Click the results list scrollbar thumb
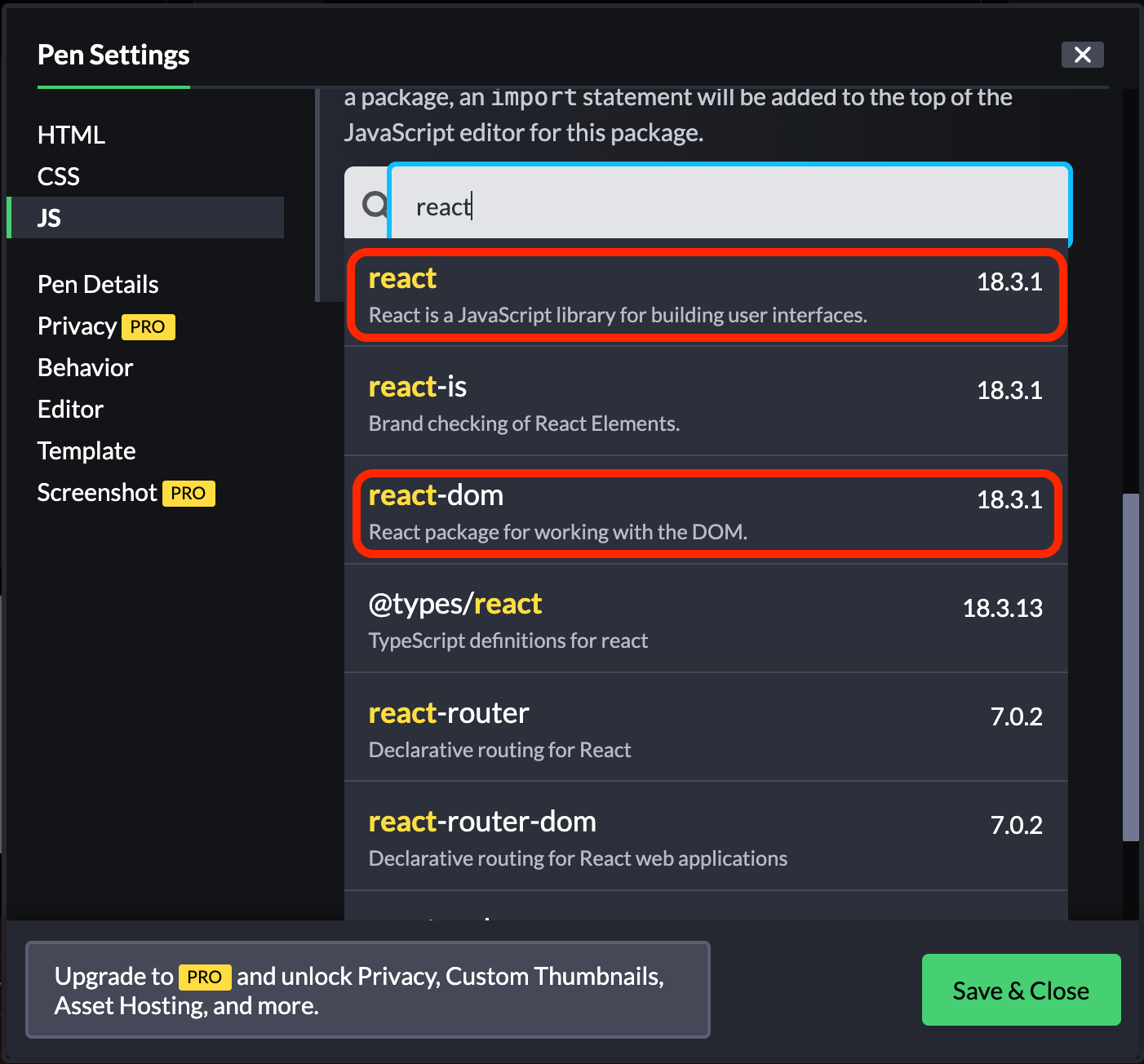 click(x=1130, y=667)
